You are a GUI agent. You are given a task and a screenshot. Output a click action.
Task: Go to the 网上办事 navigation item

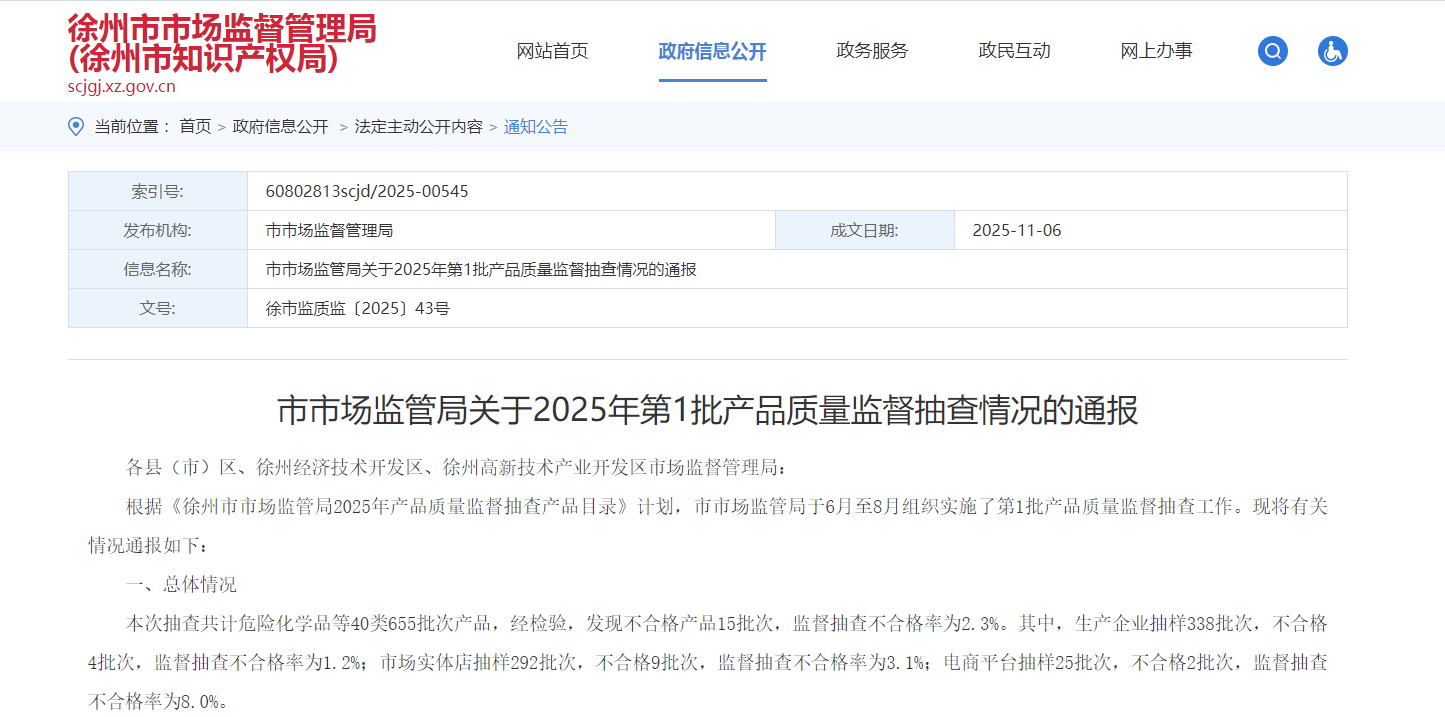tap(1156, 51)
